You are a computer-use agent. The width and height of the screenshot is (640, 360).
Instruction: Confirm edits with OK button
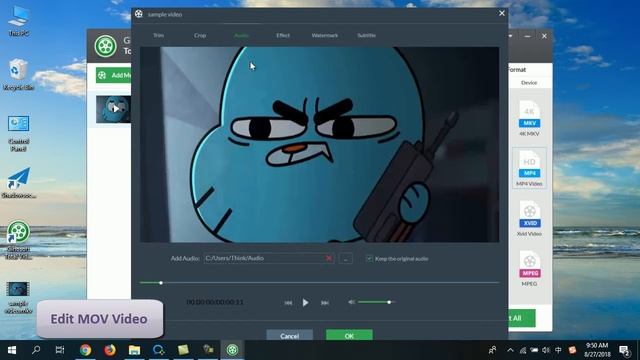(349, 335)
